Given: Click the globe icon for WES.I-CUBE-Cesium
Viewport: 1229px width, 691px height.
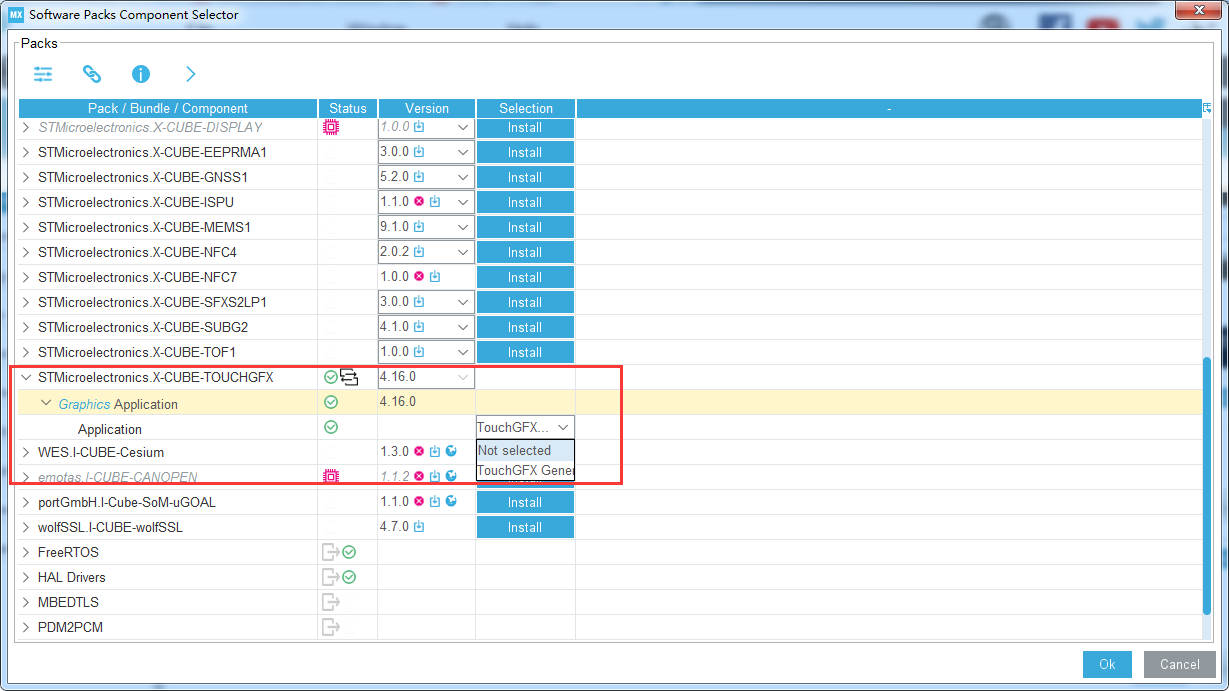Looking at the screenshot, I should tap(451, 452).
